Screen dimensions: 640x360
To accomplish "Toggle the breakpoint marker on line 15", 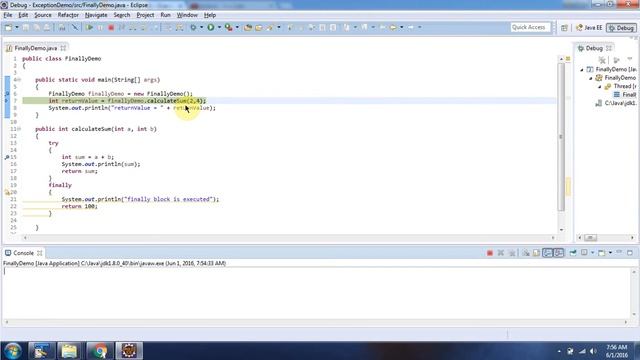I will pos(7,157).
